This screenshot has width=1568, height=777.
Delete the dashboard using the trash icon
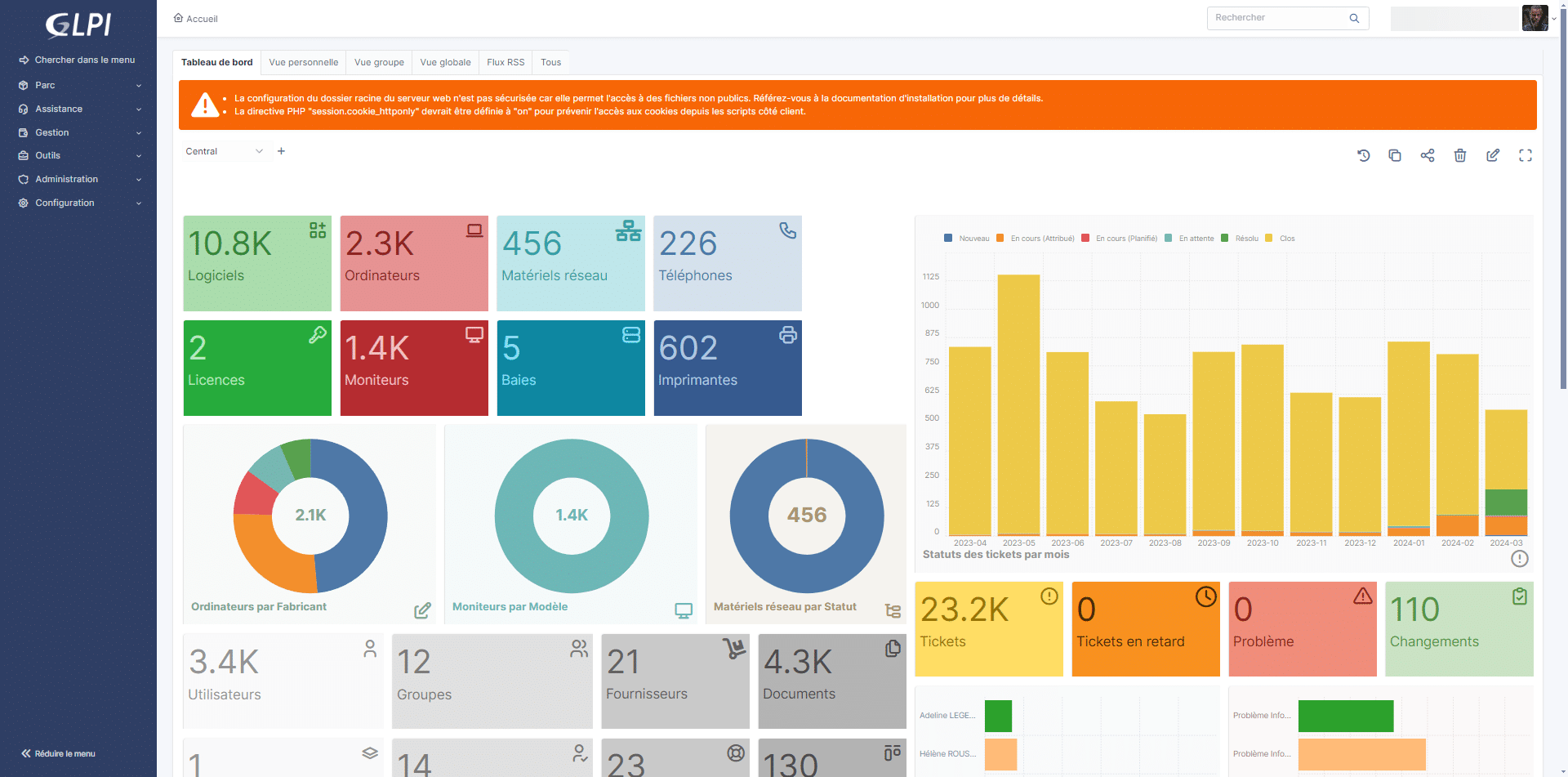pos(1460,155)
